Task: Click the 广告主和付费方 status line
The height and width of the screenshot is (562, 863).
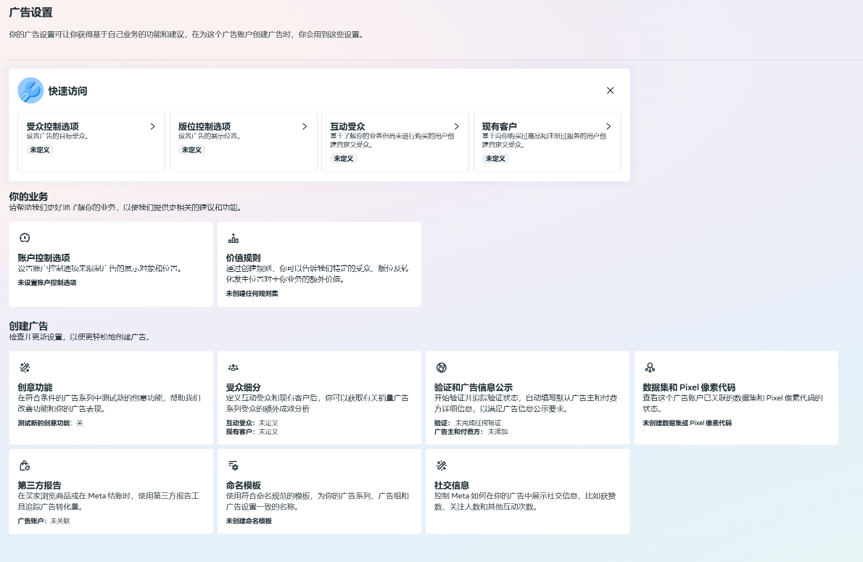Action: point(471,432)
